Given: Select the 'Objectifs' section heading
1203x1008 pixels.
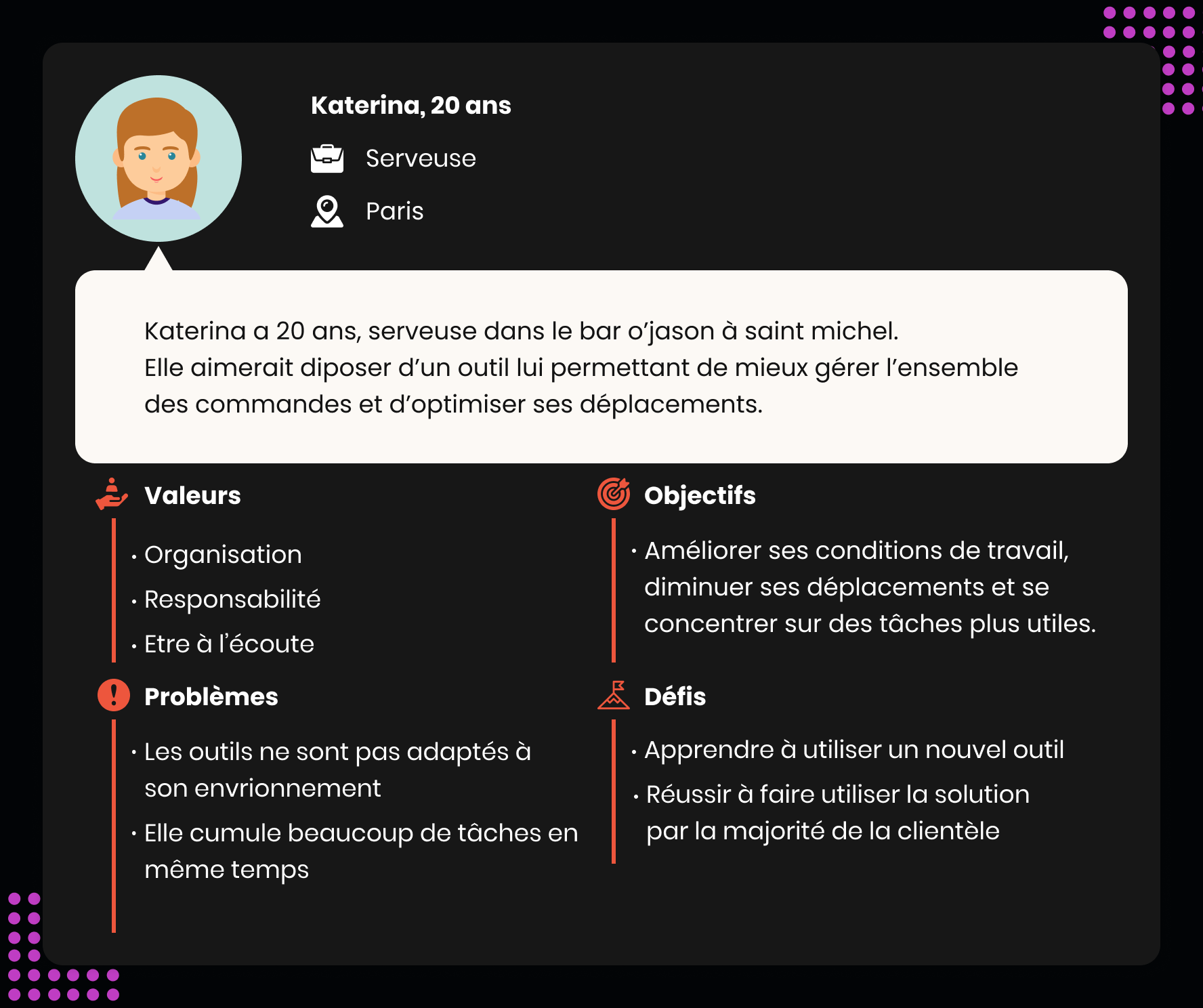Looking at the screenshot, I should 700,495.
